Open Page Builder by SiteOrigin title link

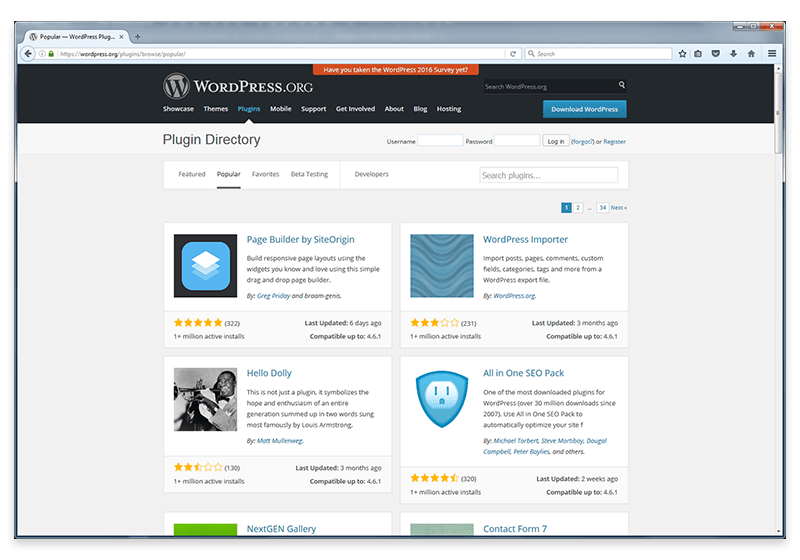300,239
